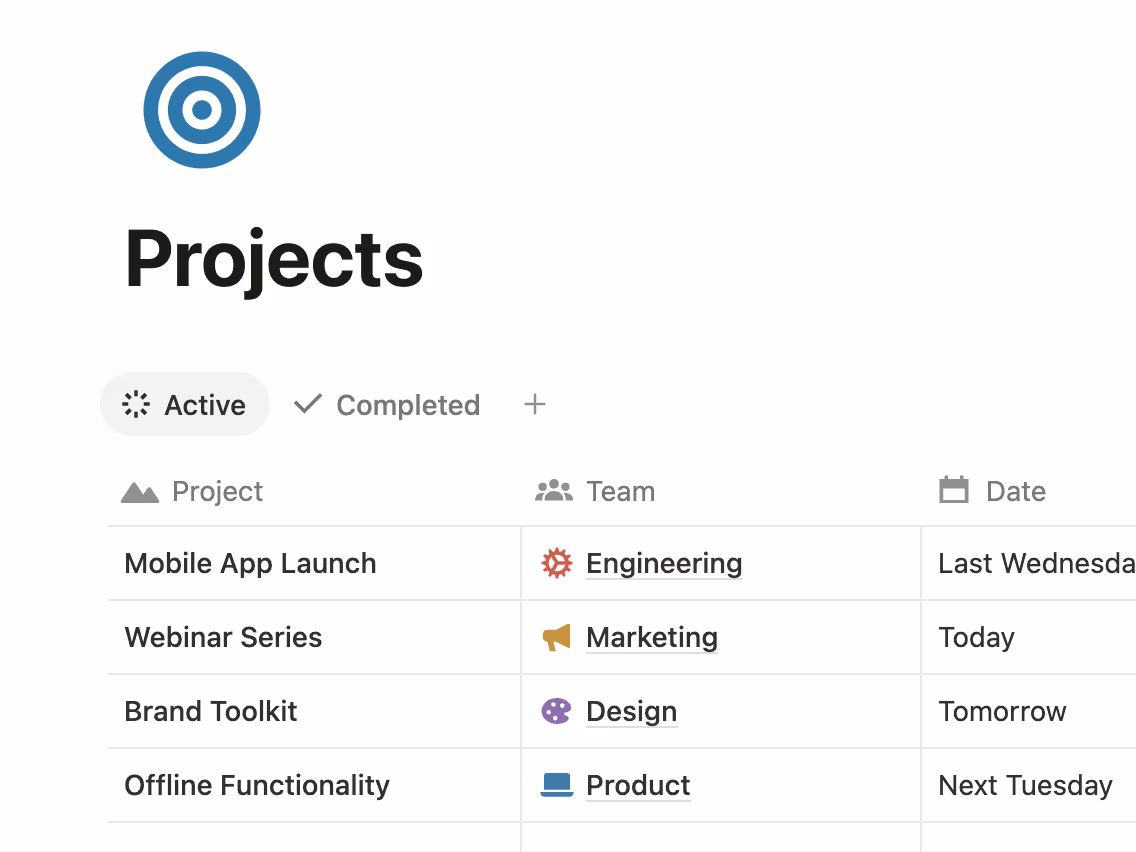Open the Date column header menu
This screenshot has width=1136, height=852.
click(1015, 491)
